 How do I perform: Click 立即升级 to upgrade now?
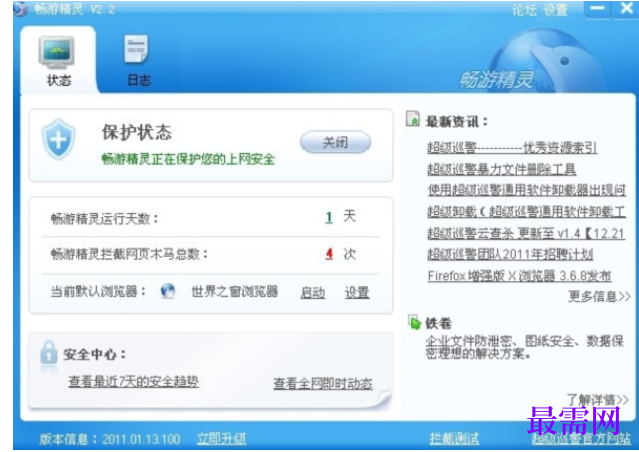click(x=221, y=439)
